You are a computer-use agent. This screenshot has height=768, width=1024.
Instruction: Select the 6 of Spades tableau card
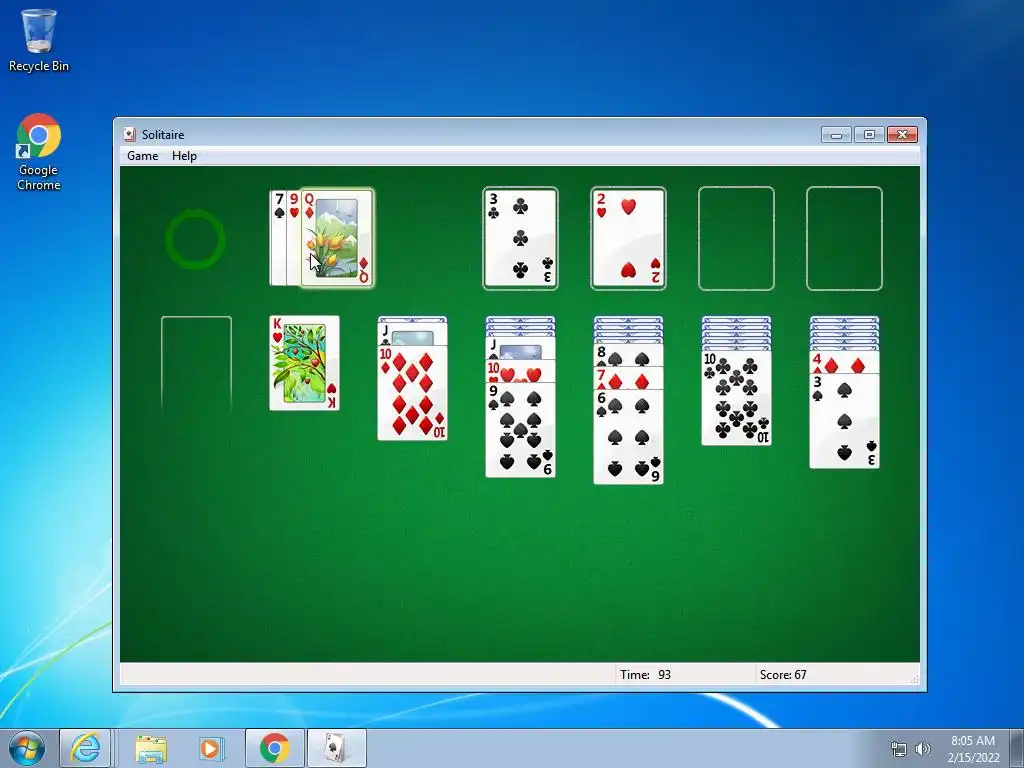[x=628, y=436]
